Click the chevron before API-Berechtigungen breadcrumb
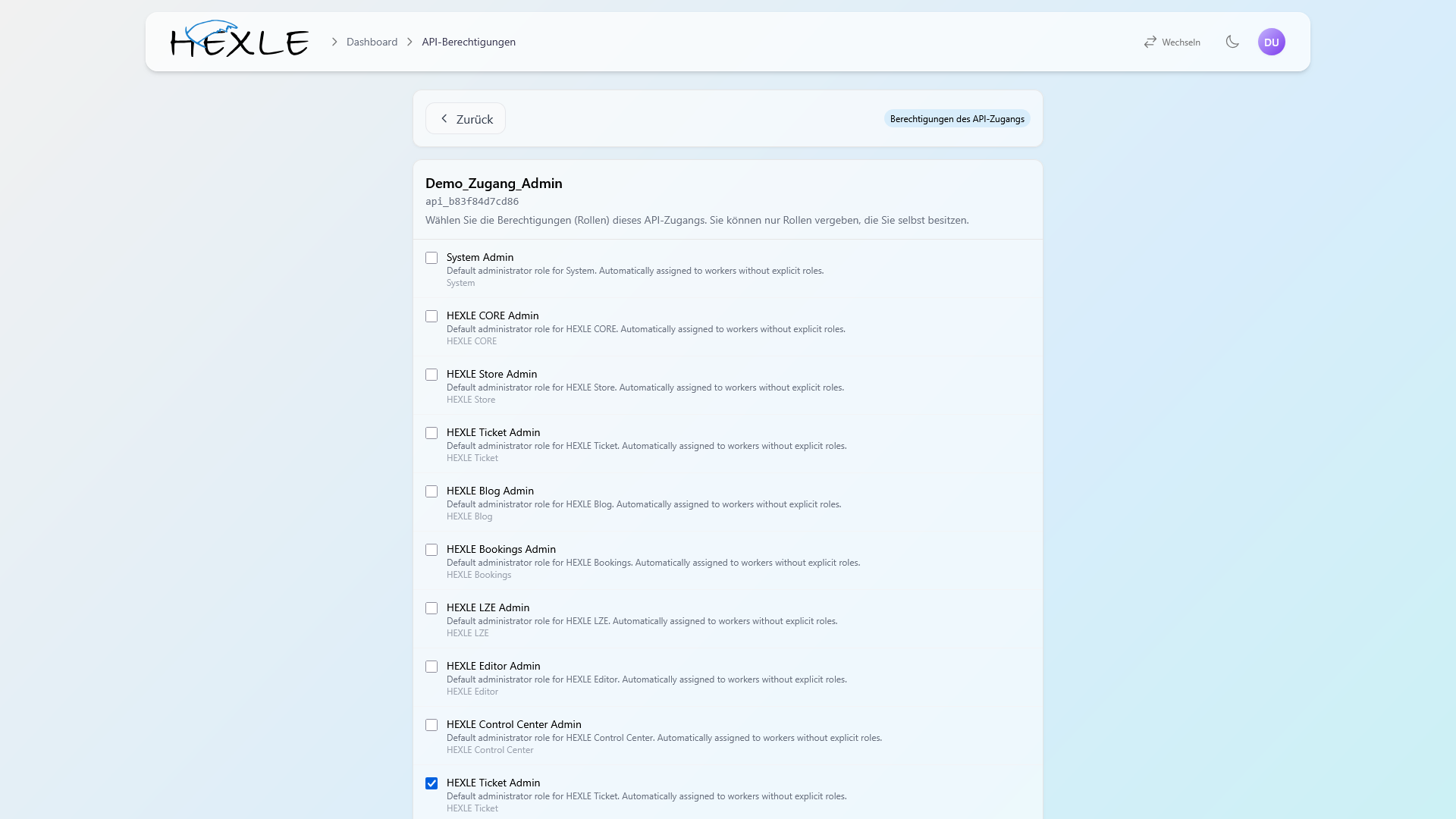1456x819 pixels. coord(409,42)
